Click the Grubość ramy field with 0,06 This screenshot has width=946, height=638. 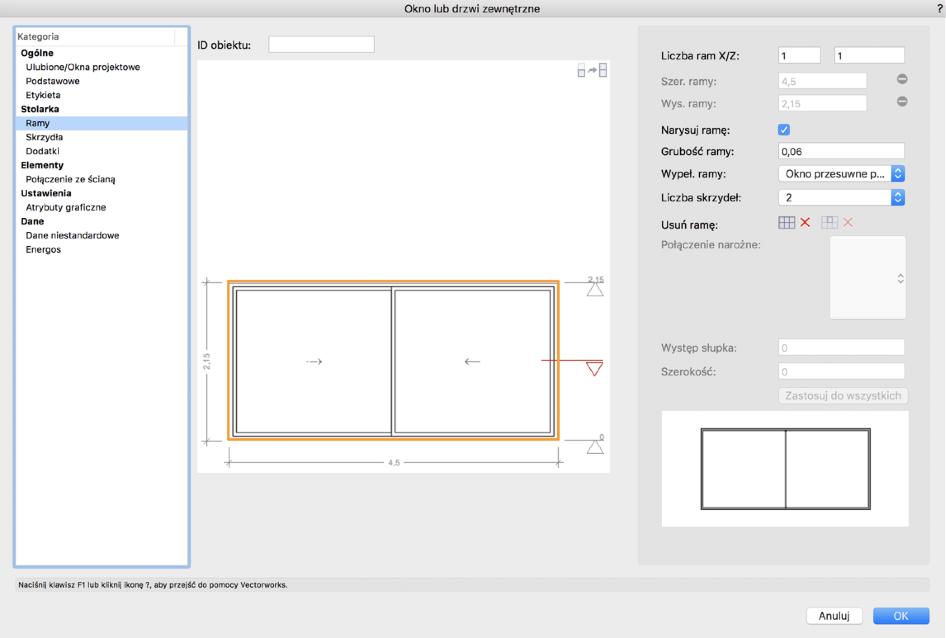(841, 152)
